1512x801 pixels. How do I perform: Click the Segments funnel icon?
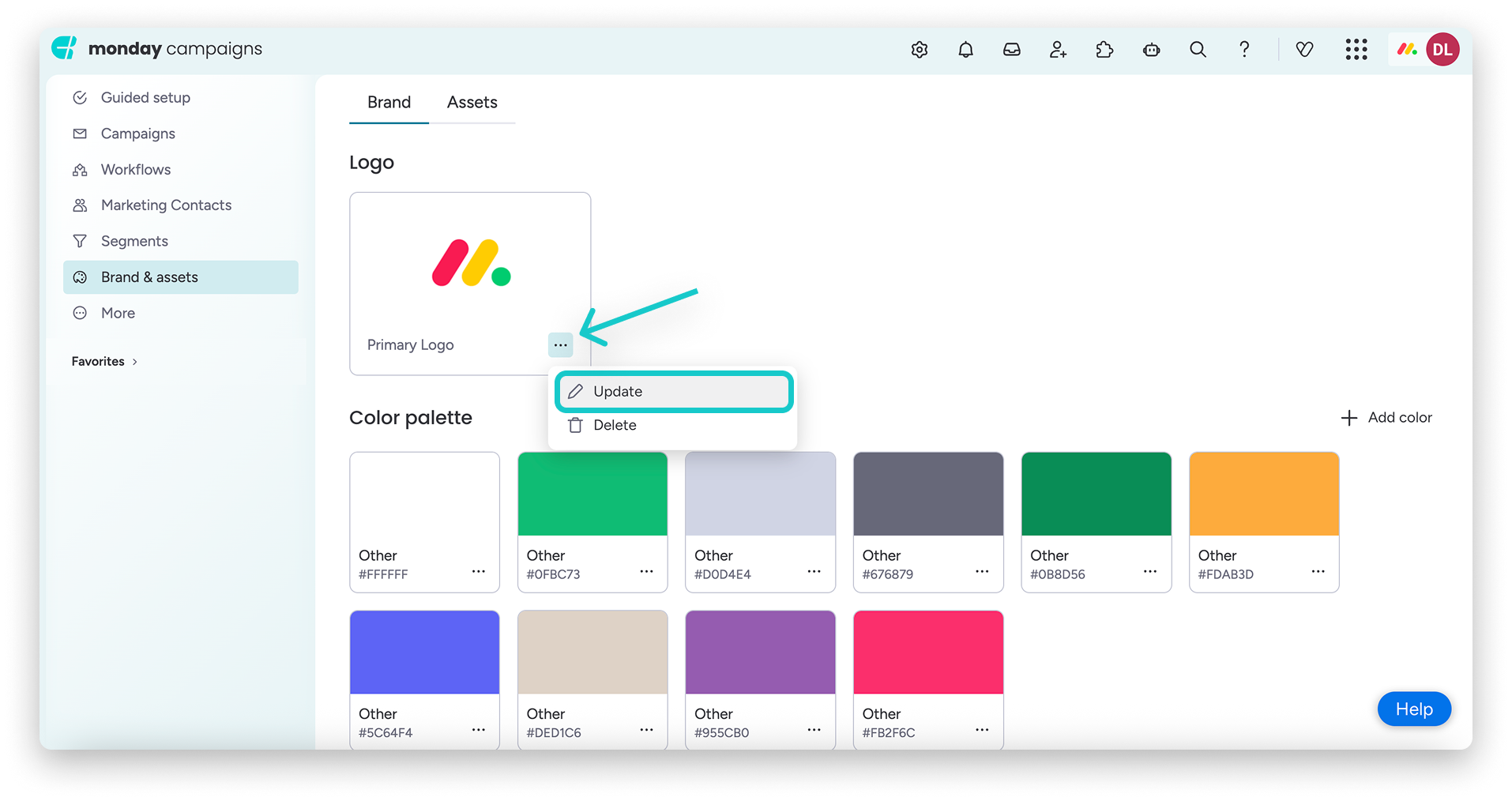click(80, 241)
